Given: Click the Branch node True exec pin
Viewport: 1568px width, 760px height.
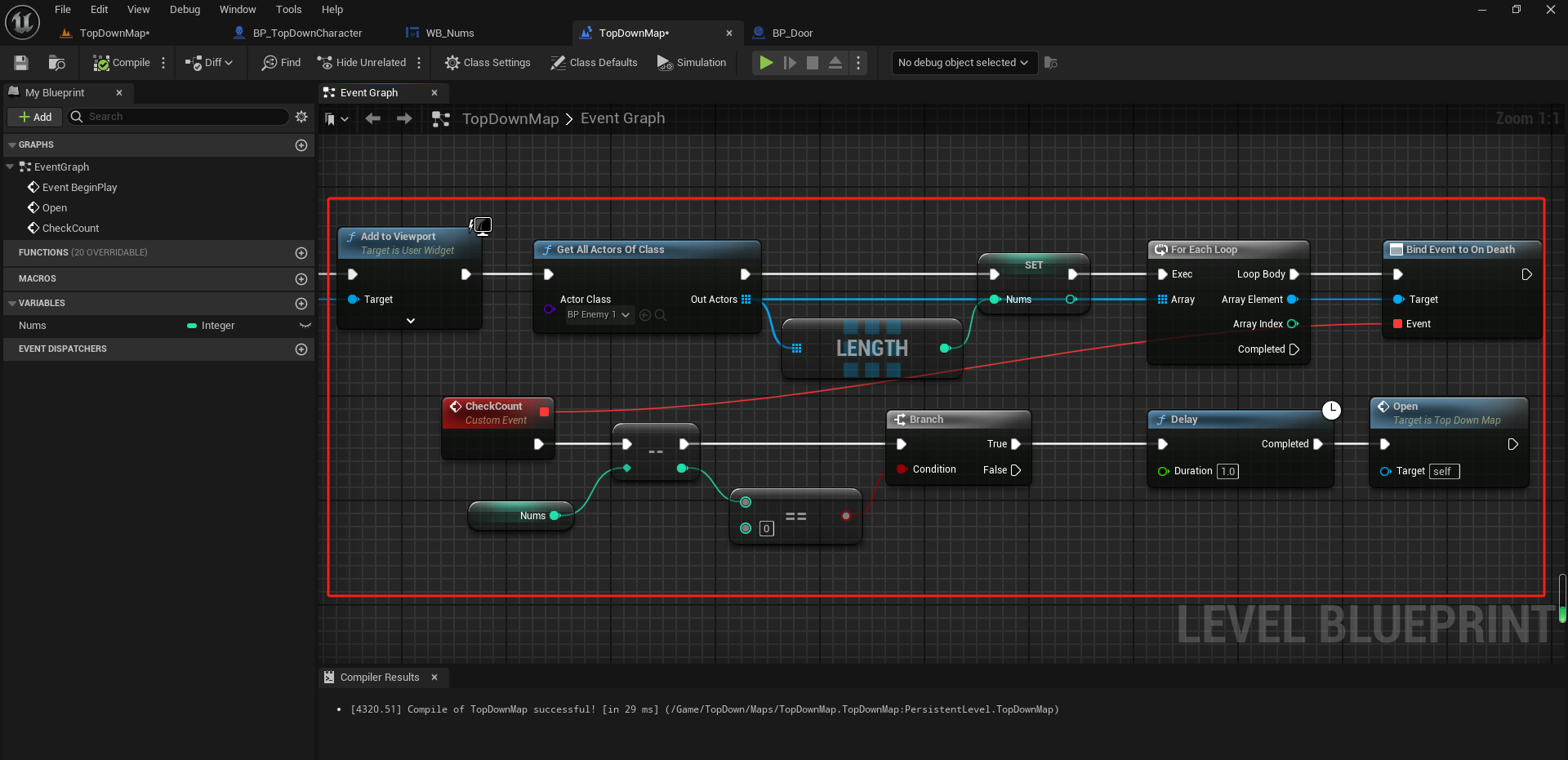Looking at the screenshot, I should tap(1016, 444).
